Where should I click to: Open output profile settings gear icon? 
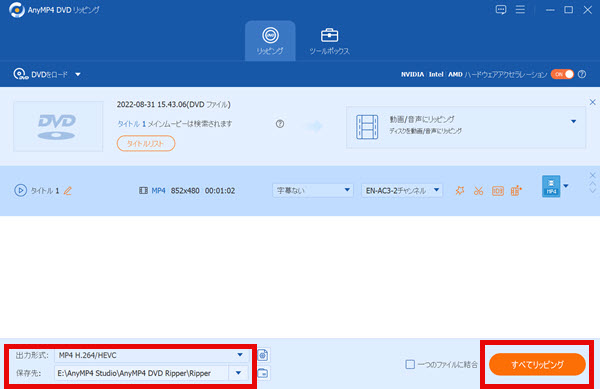click(x=263, y=355)
